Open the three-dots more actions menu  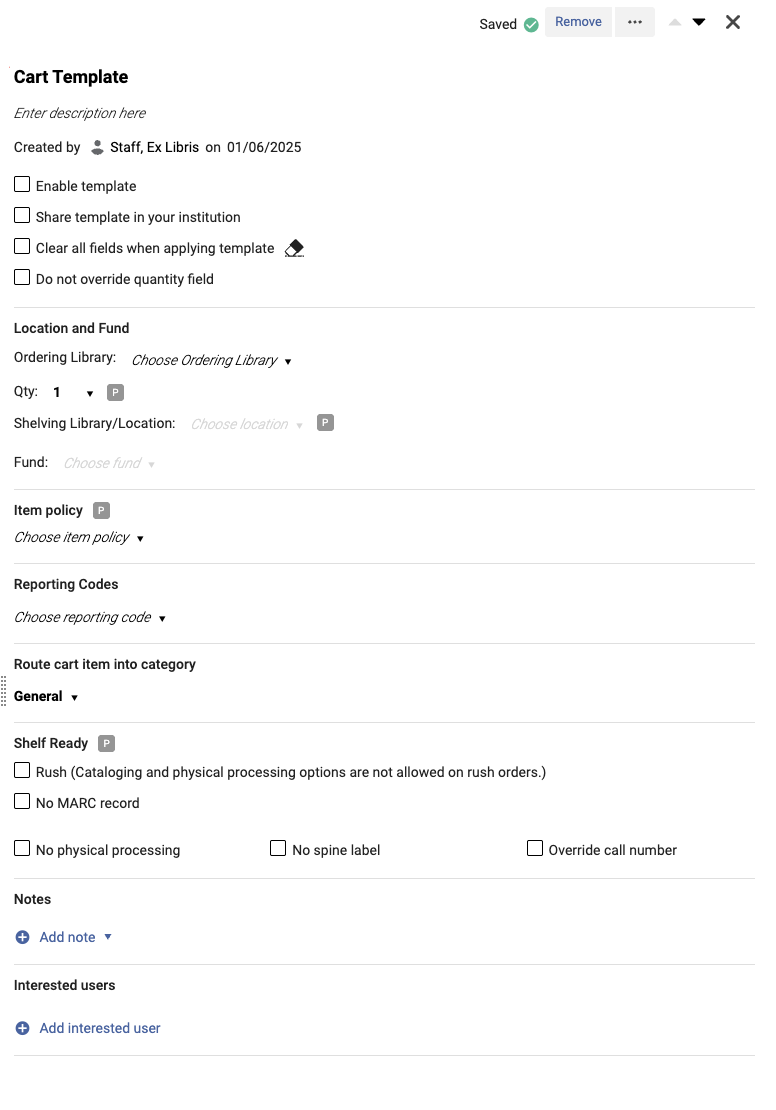point(635,22)
